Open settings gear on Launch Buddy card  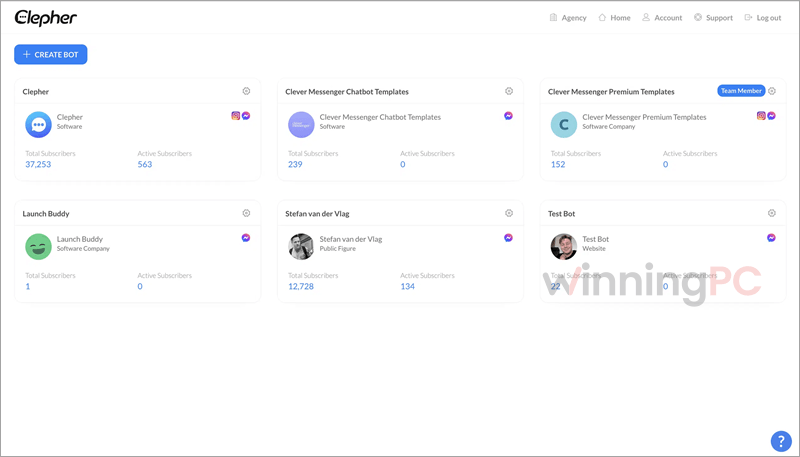click(246, 213)
